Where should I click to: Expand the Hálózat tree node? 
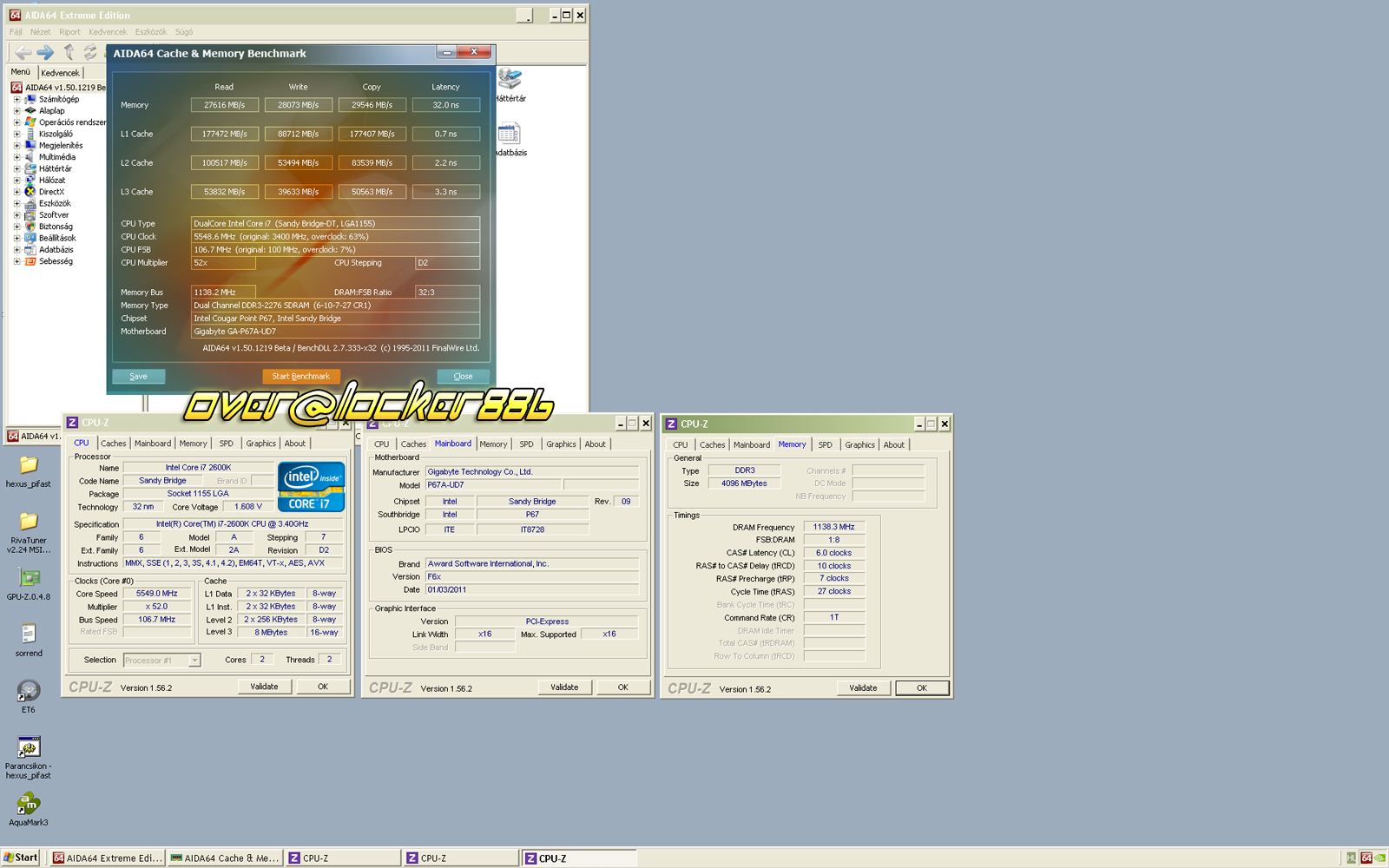click(x=16, y=181)
